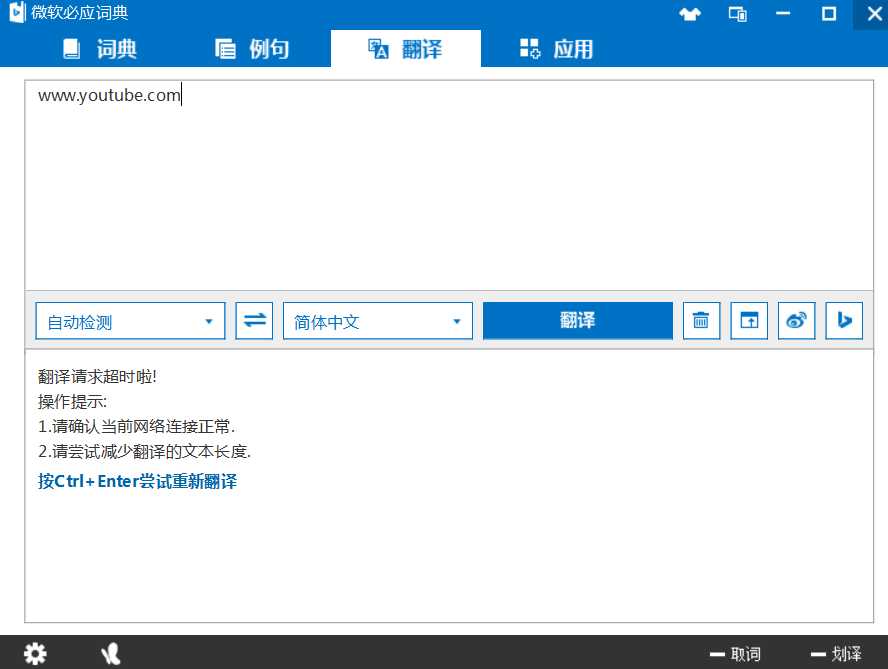Click the 翻译请求超时啦! error message
Screen dimensions: 888x669
point(97,377)
